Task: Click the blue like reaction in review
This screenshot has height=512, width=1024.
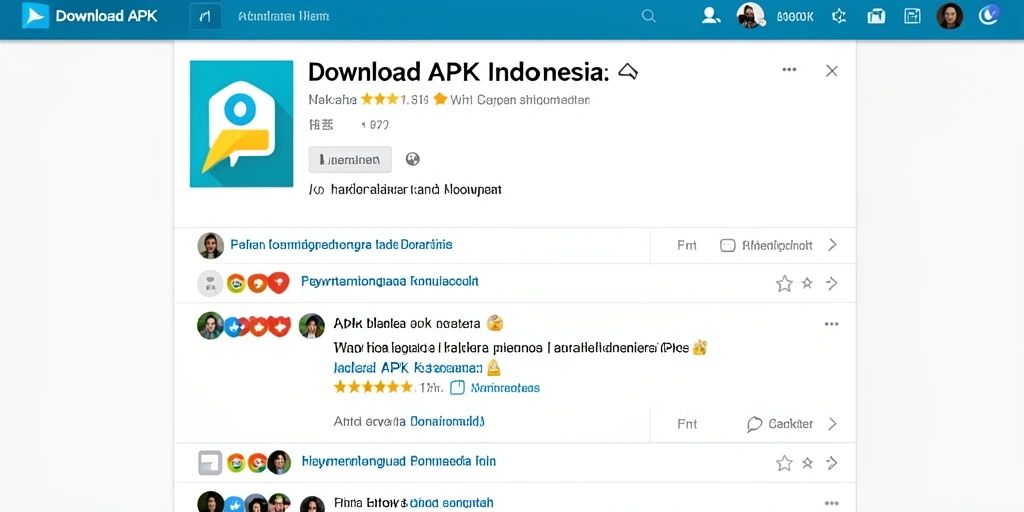Action: pos(234,326)
